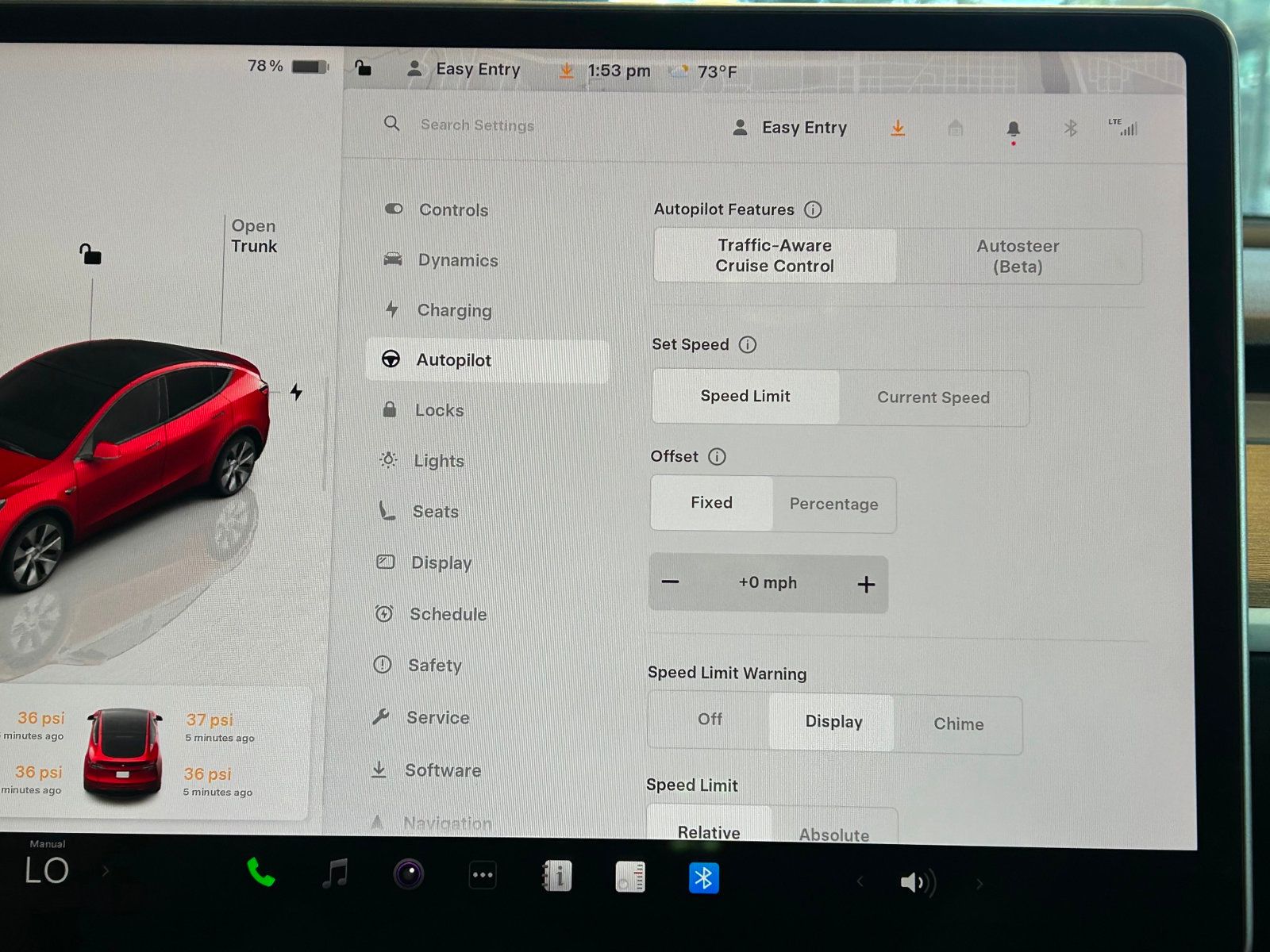Image resolution: width=1270 pixels, height=952 pixels.
Task: Click the notification bell icon
Action: tap(1013, 129)
